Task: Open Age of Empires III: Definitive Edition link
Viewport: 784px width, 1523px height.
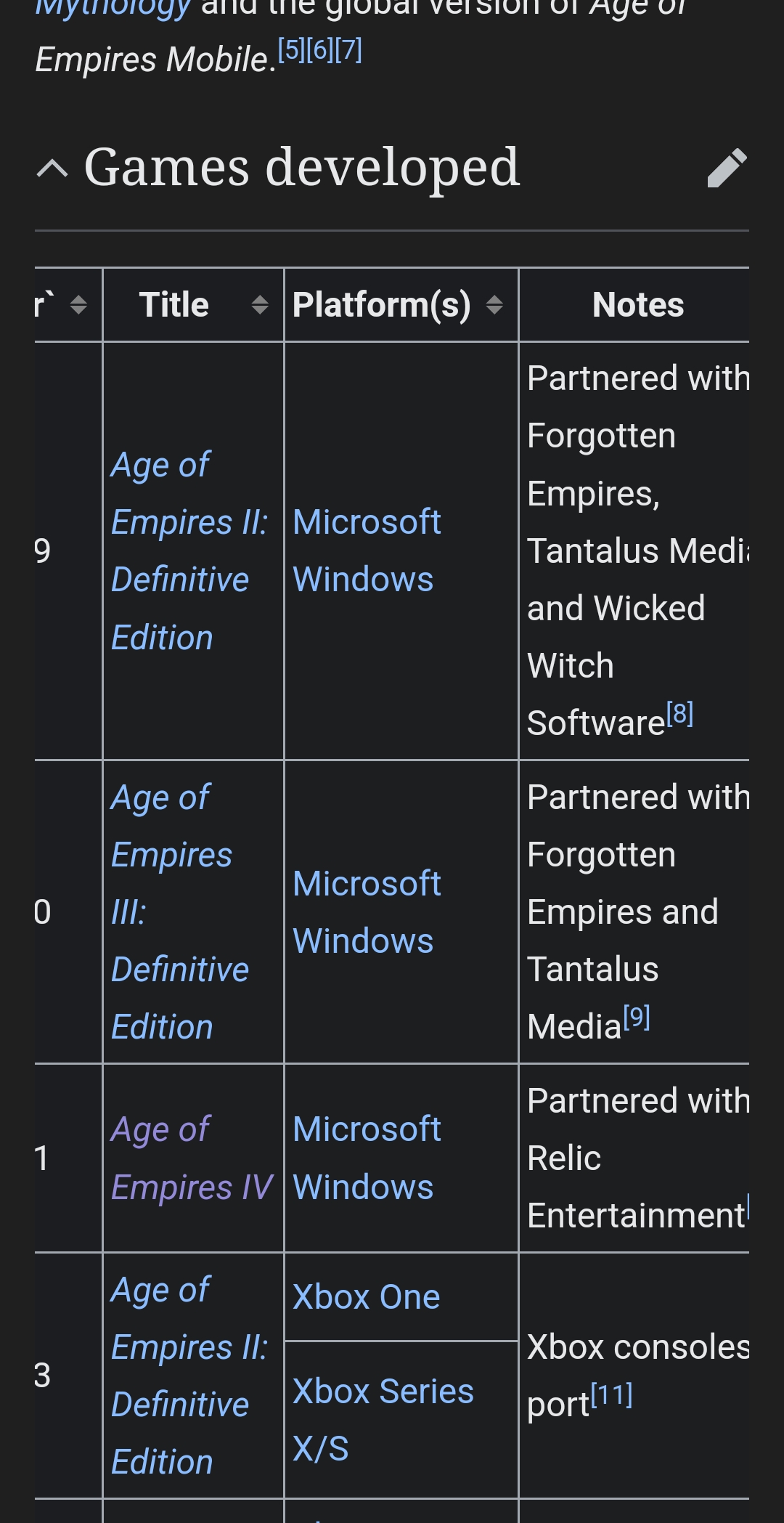Action: [x=180, y=912]
